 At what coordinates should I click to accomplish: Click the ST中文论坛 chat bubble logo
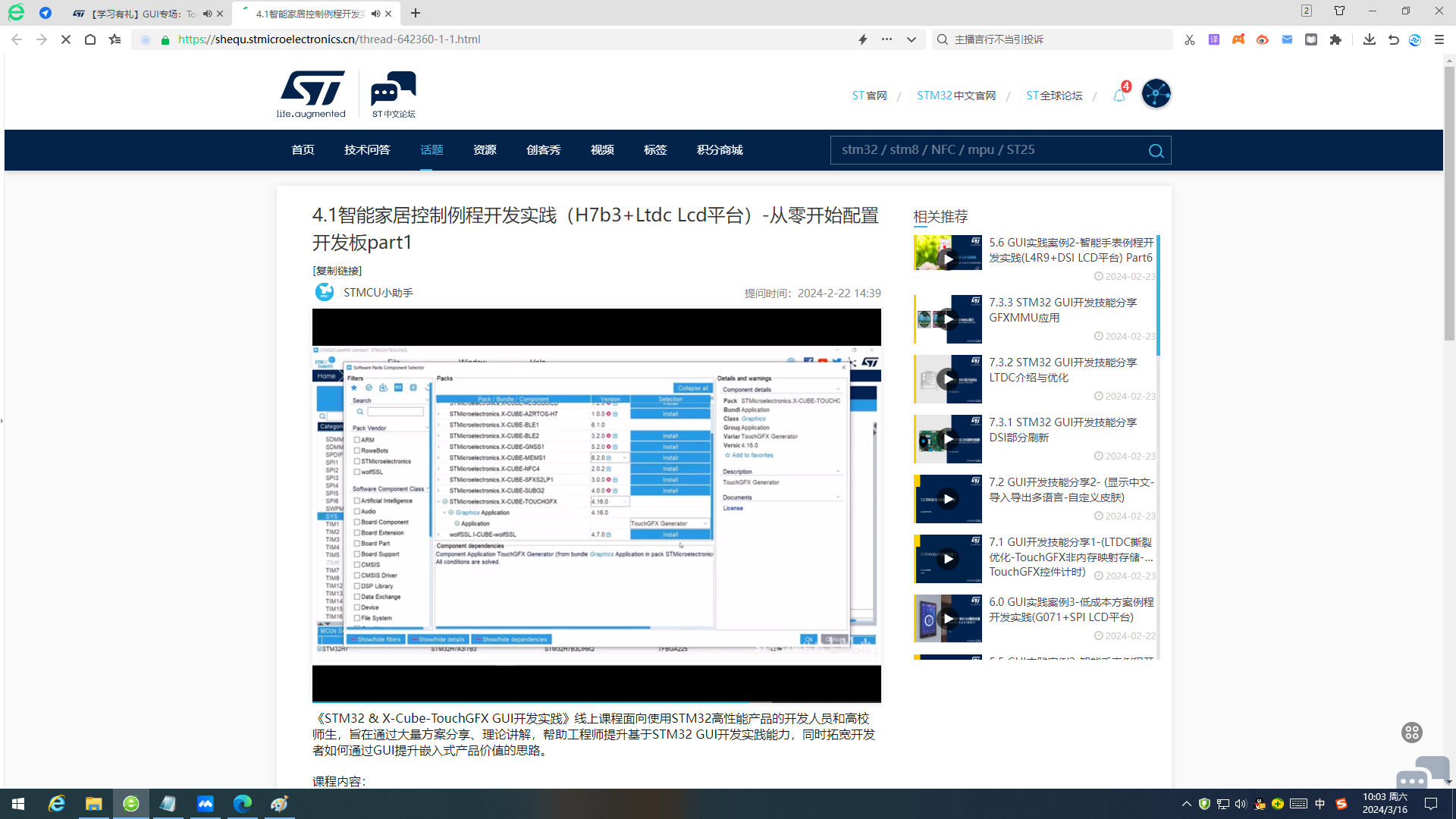click(394, 95)
